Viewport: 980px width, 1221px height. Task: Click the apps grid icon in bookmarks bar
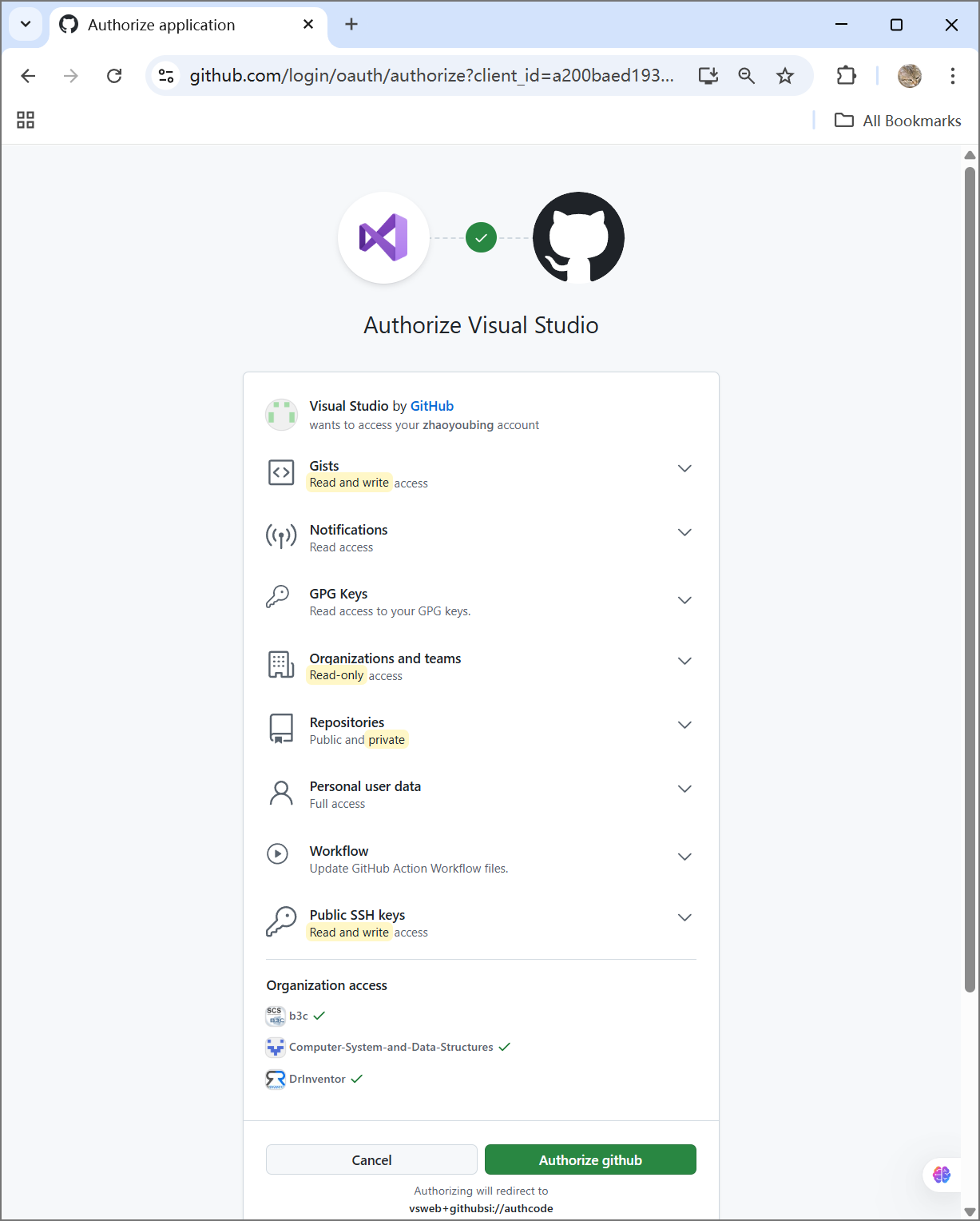pos(26,120)
